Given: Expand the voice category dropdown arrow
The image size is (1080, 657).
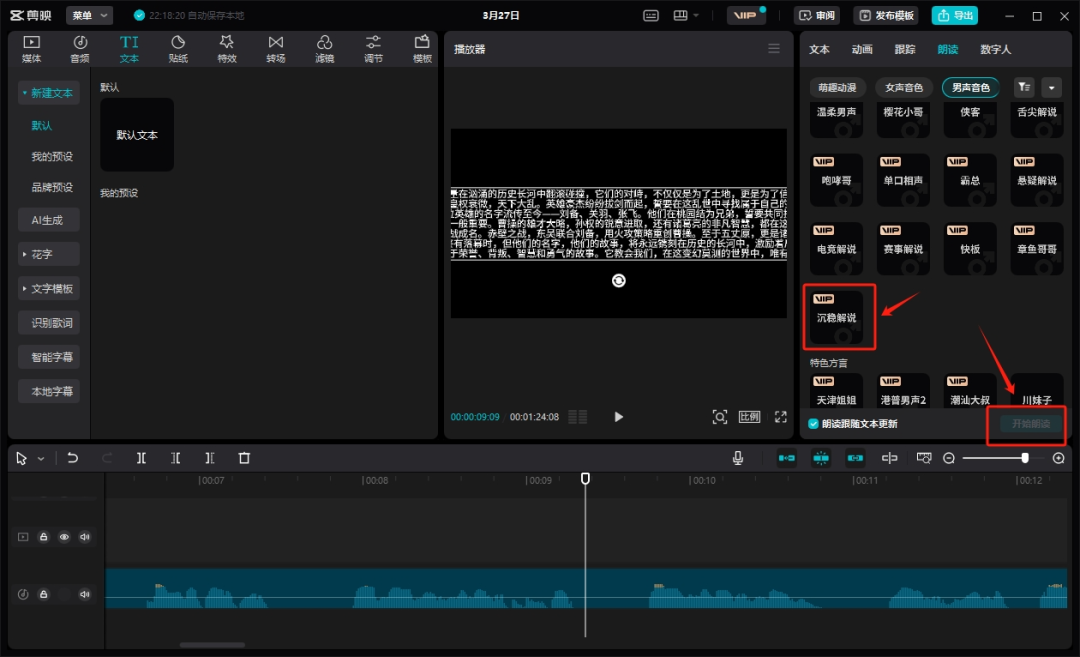Looking at the screenshot, I should click(1052, 87).
